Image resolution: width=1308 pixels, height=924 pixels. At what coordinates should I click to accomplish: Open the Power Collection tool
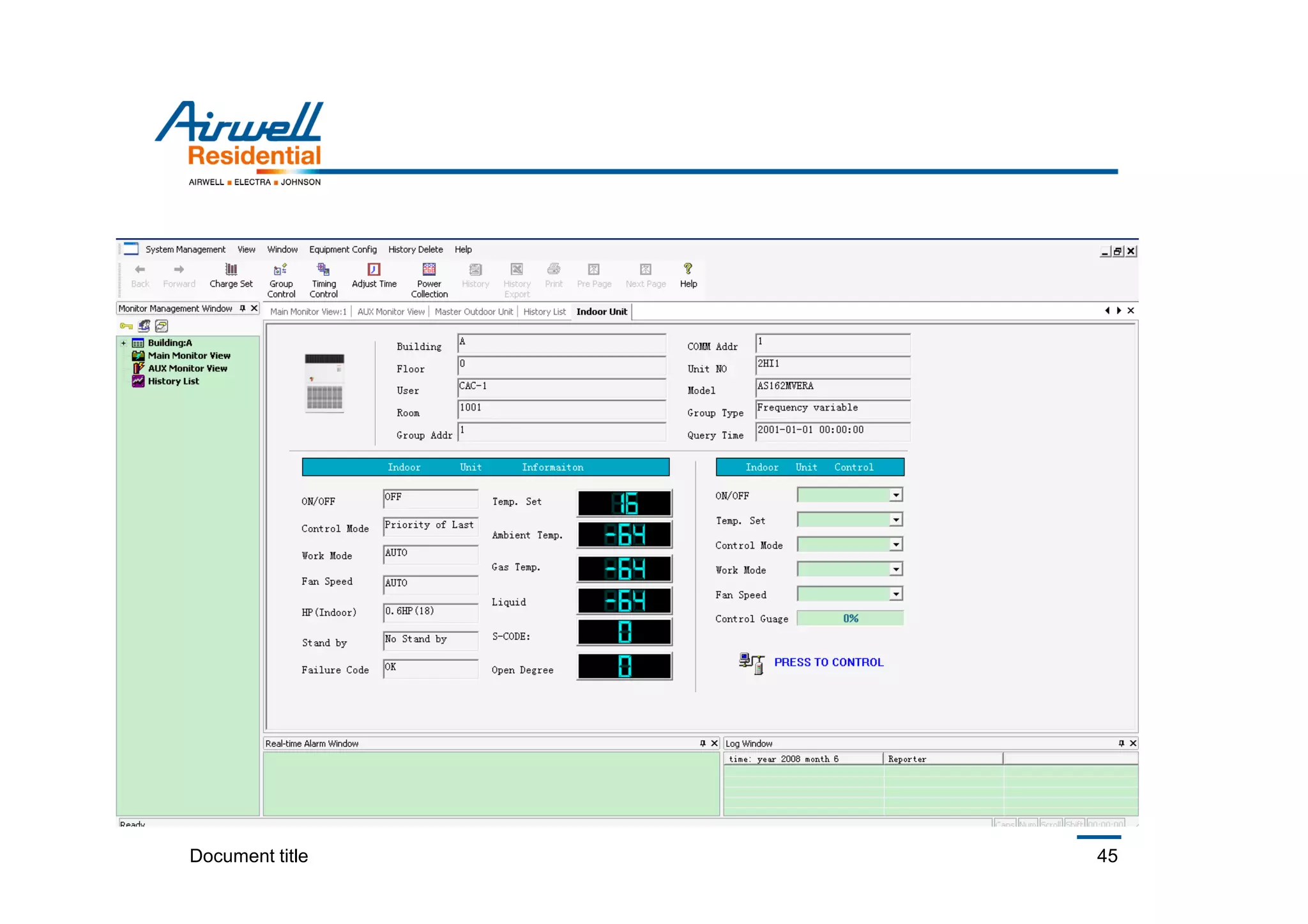click(429, 270)
